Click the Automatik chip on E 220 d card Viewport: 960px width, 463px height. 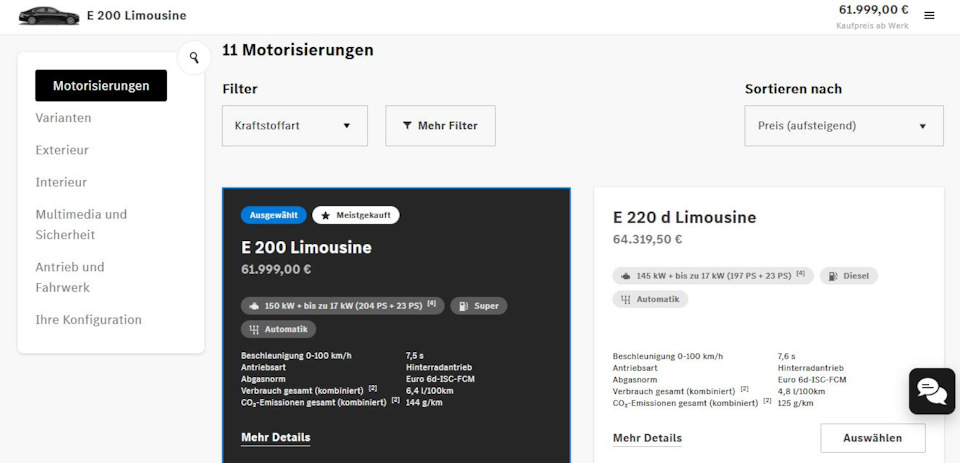point(650,299)
